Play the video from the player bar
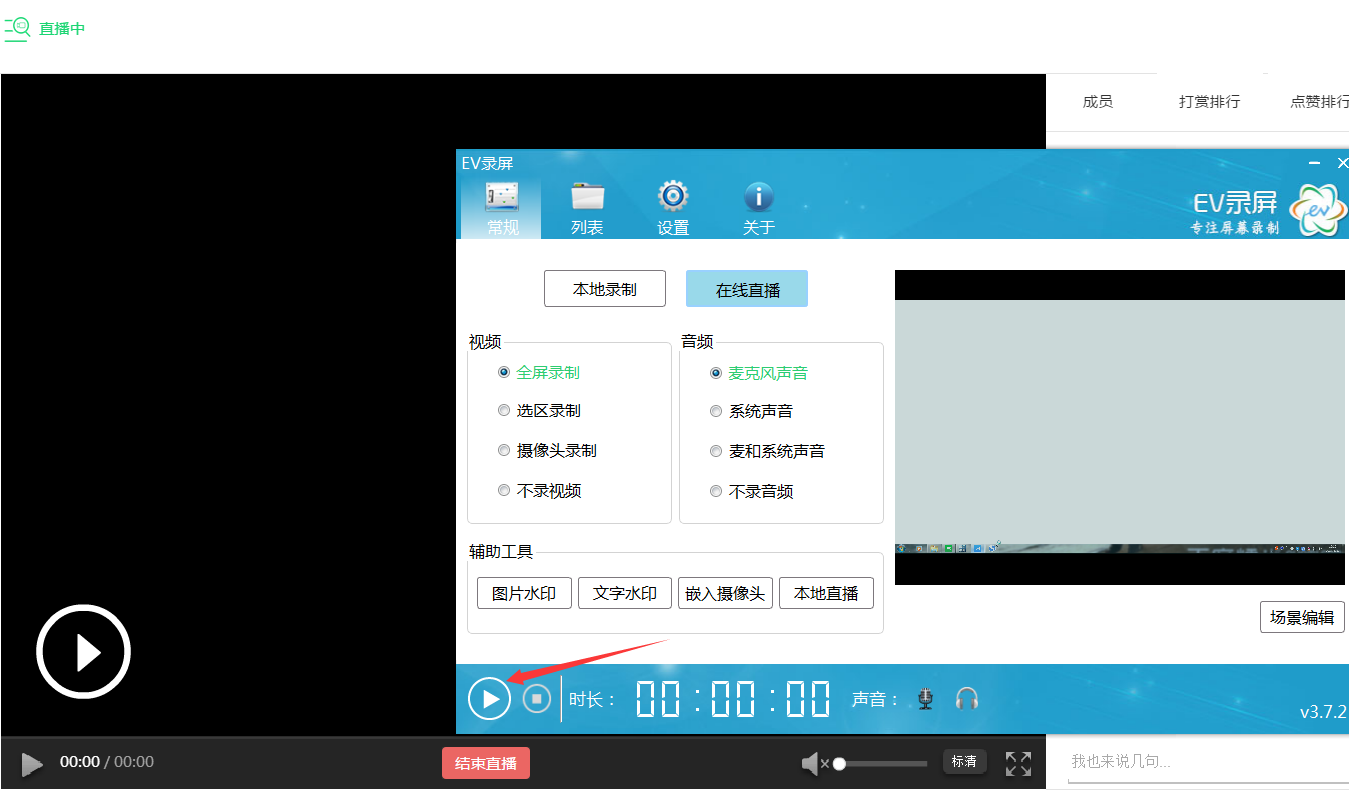 coord(32,764)
